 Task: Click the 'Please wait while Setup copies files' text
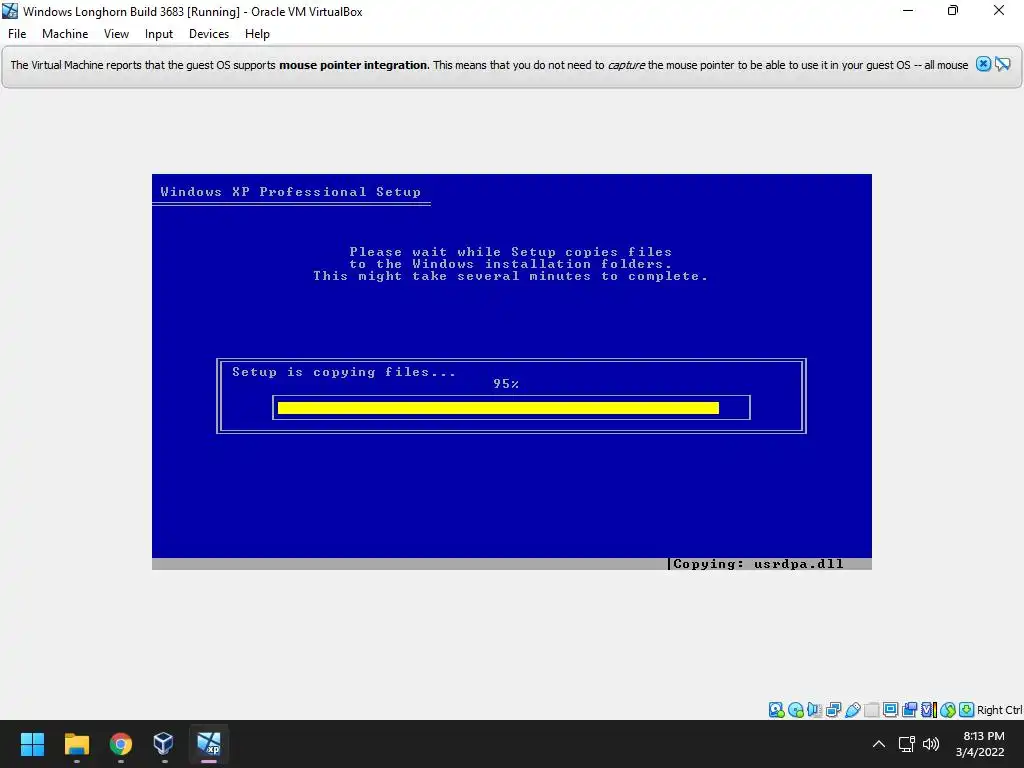tap(511, 252)
